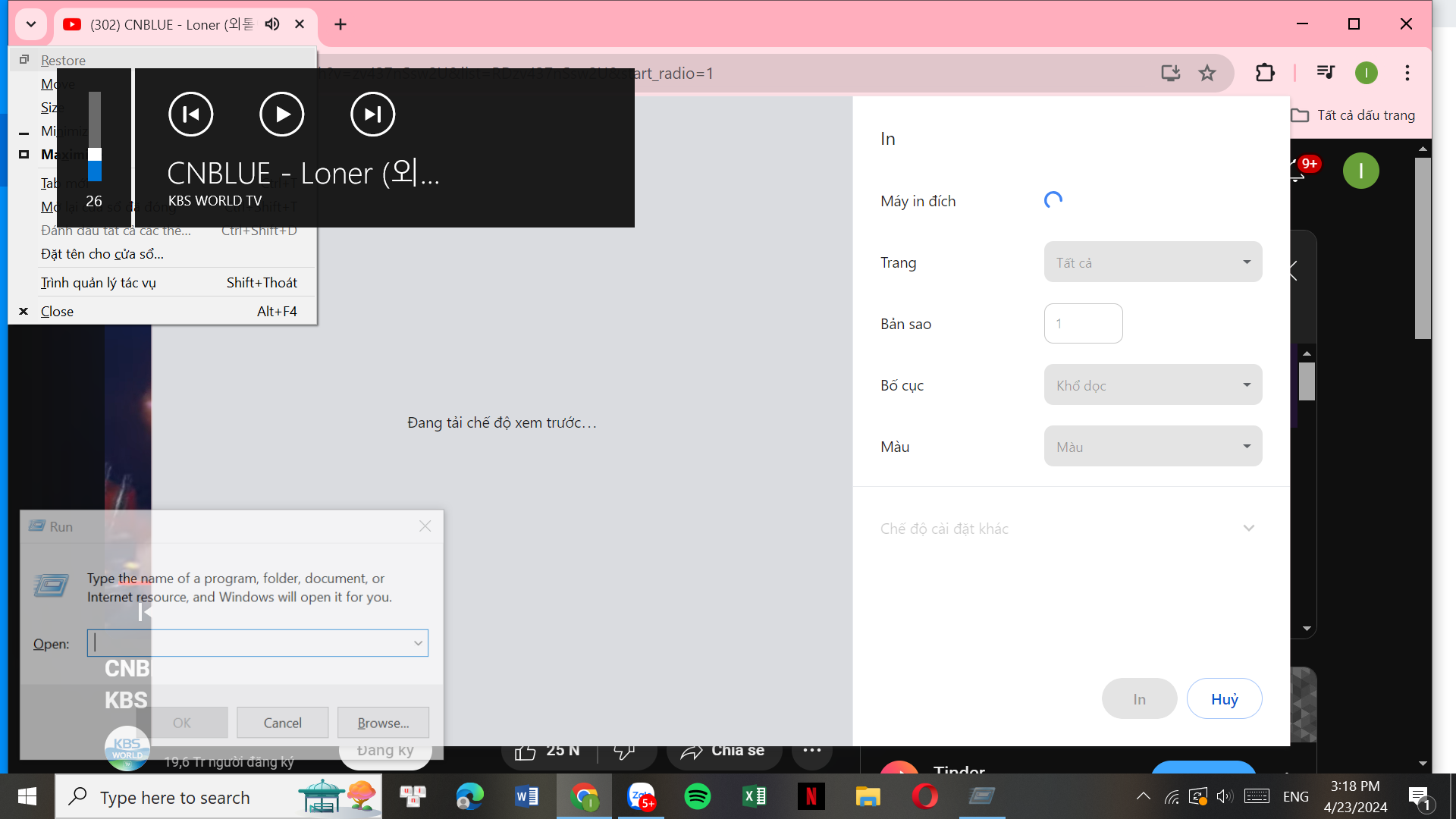Bookmark page with the star icon
Viewport: 1456px width, 819px height.
[x=1207, y=73]
